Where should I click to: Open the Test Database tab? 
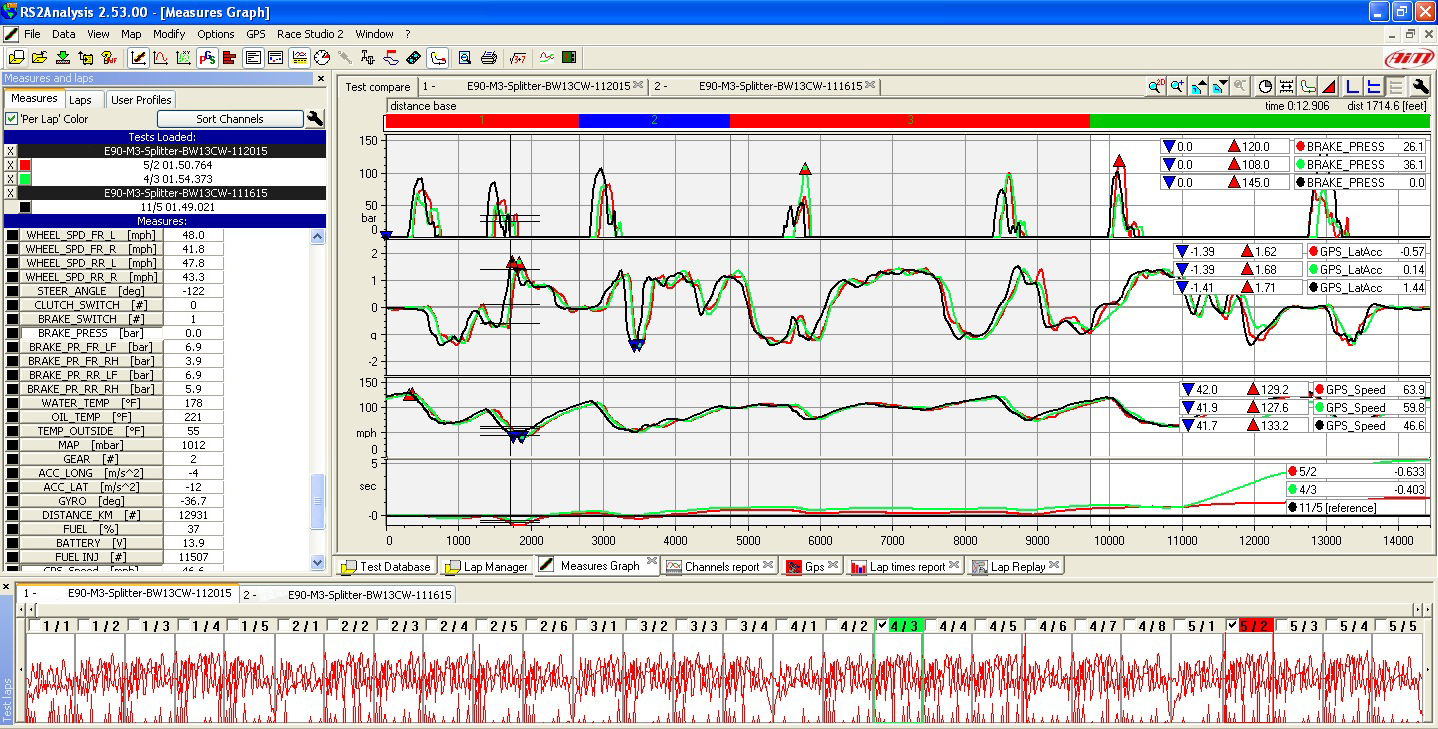point(386,566)
